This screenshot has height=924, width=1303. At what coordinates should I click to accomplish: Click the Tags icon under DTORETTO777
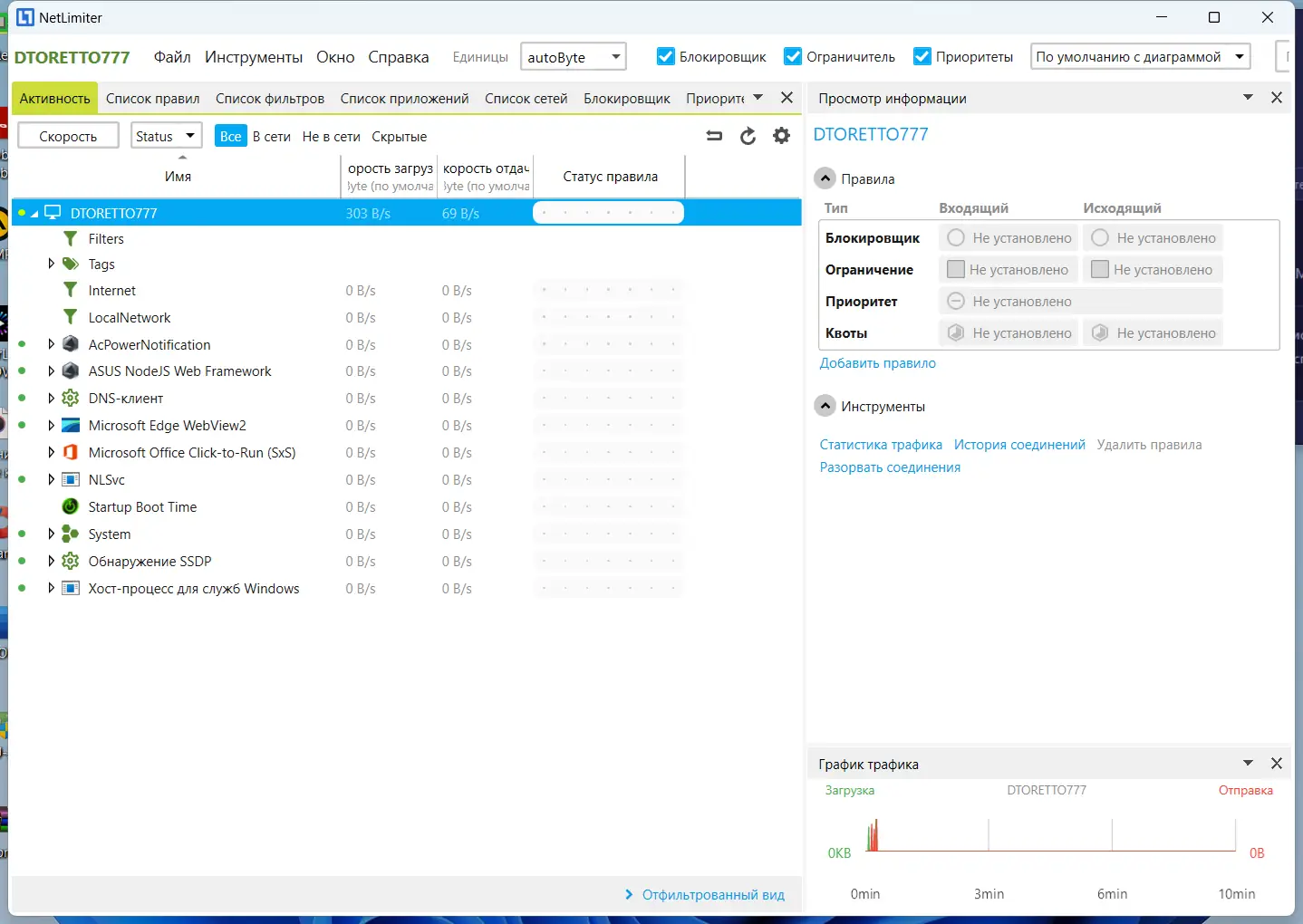coord(71,264)
